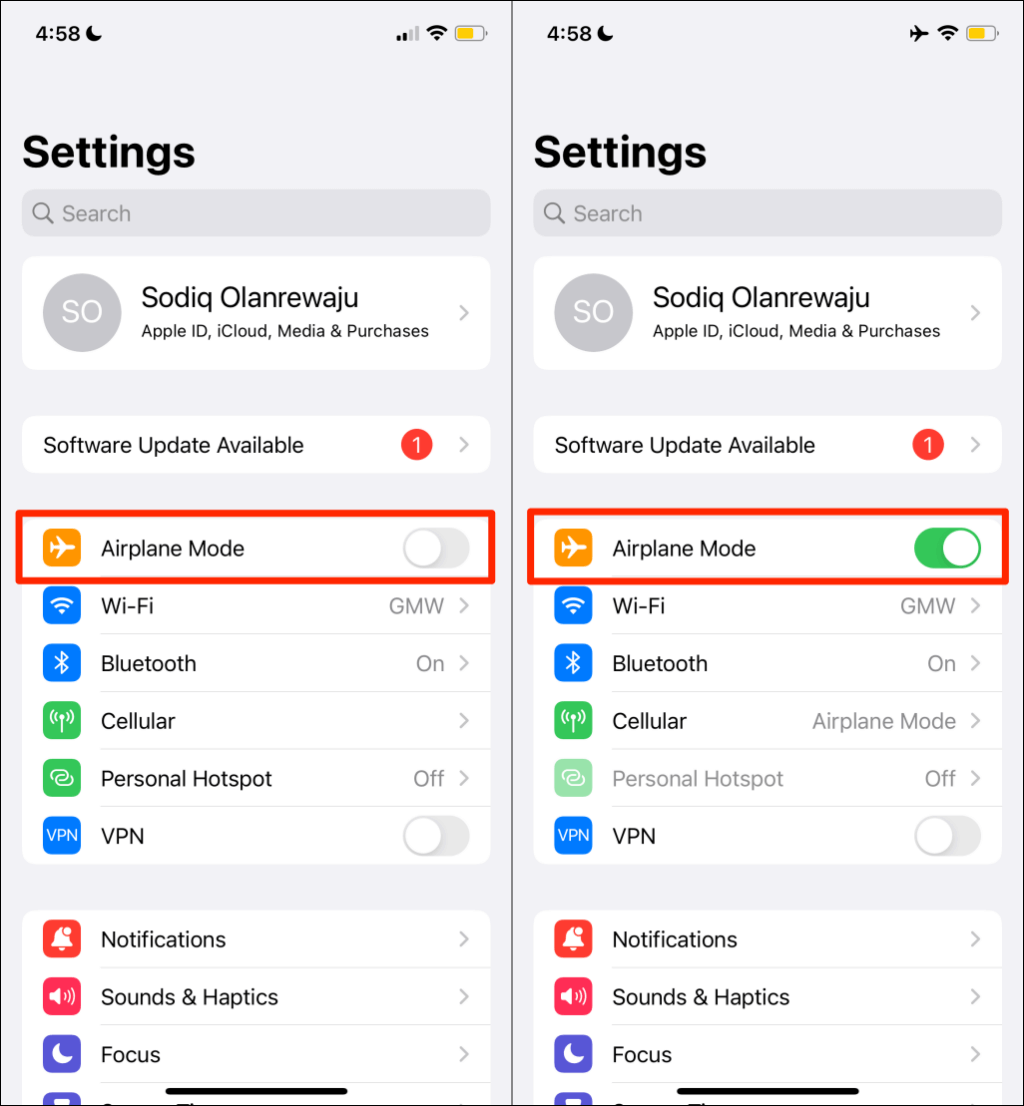This screenshot has width=1024, height=1106.
Task: Toggle the VPN switch in the right screen
Action: 947,835
